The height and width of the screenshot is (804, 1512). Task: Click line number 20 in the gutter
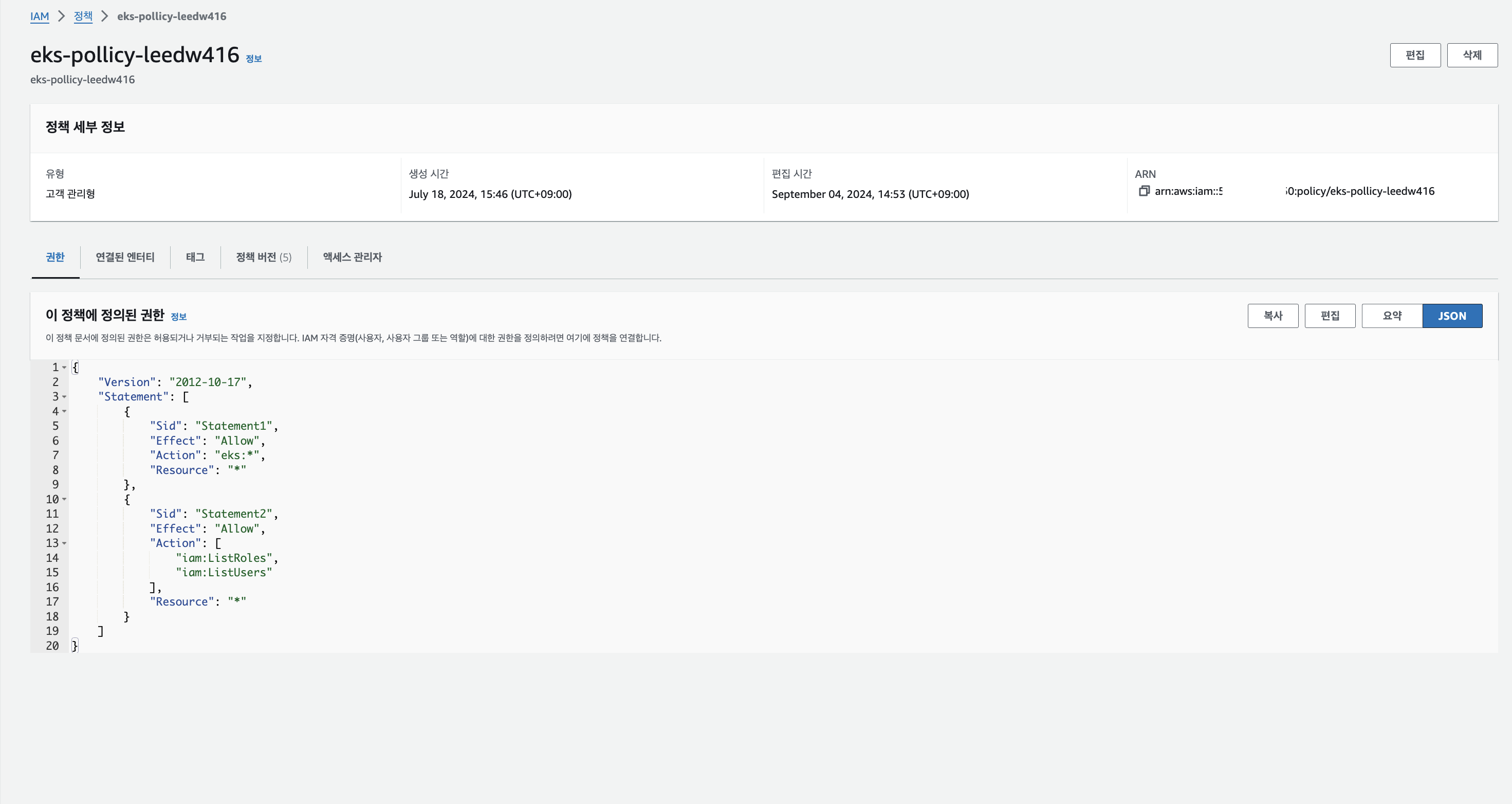click(52, 646)
